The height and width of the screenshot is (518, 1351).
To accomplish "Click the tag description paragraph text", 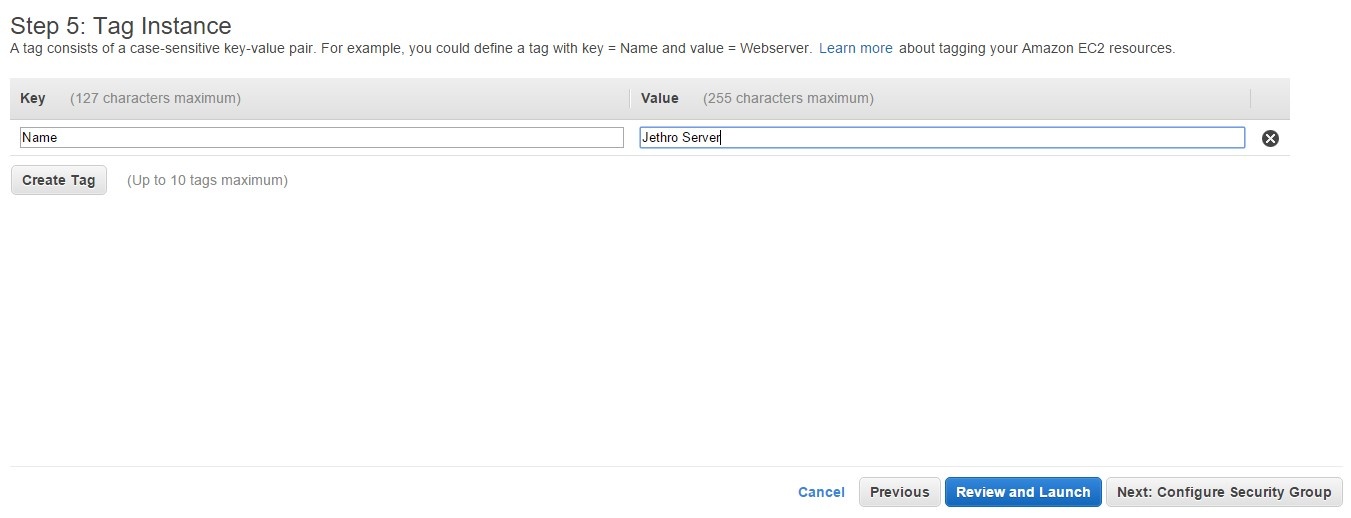I will click(592, 48).
